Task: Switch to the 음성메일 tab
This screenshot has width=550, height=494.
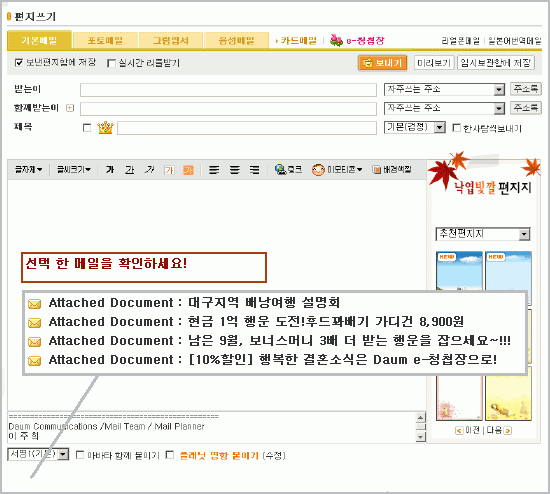Action: click(x=236, y=40)
